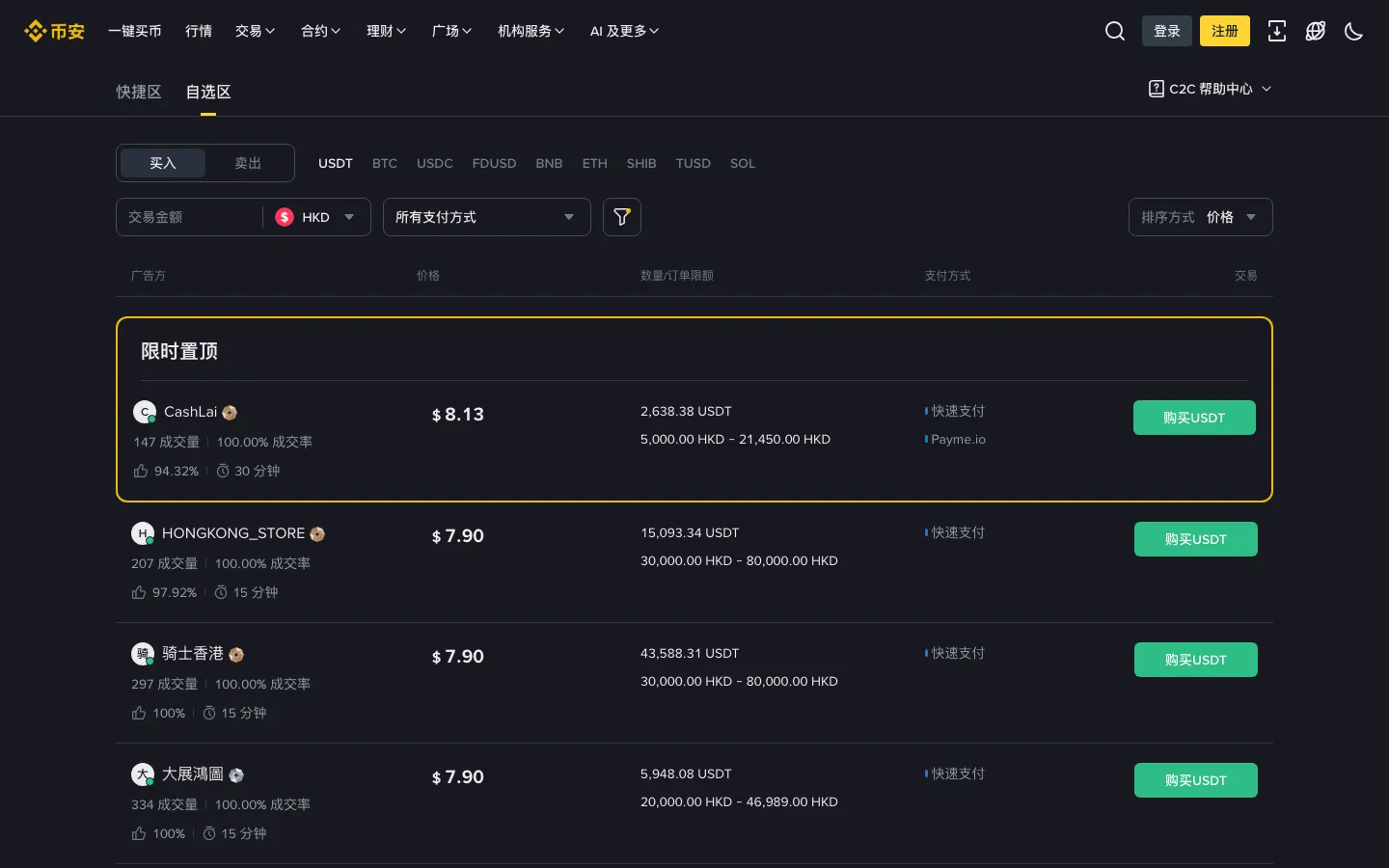The image size is (1389, 868).
Task: Expand the 理财 navigation menu
Action: [387, 31]
